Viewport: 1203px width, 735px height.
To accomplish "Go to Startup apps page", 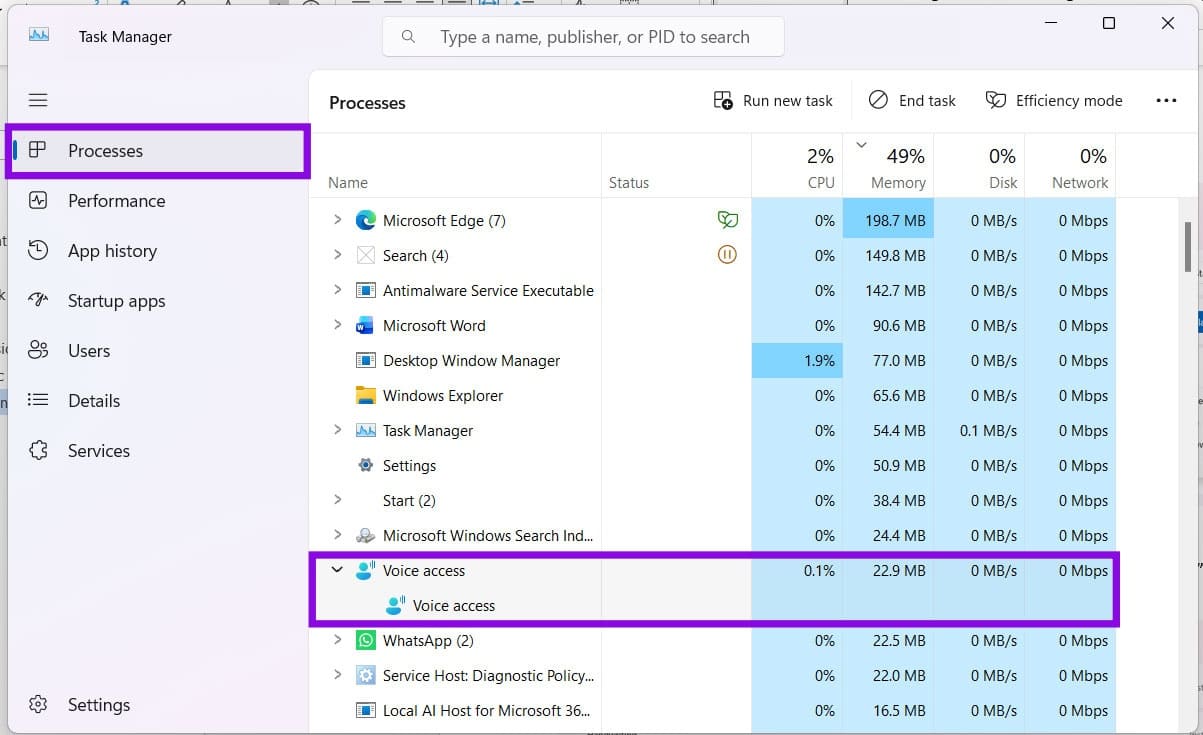I will point(158,301).
